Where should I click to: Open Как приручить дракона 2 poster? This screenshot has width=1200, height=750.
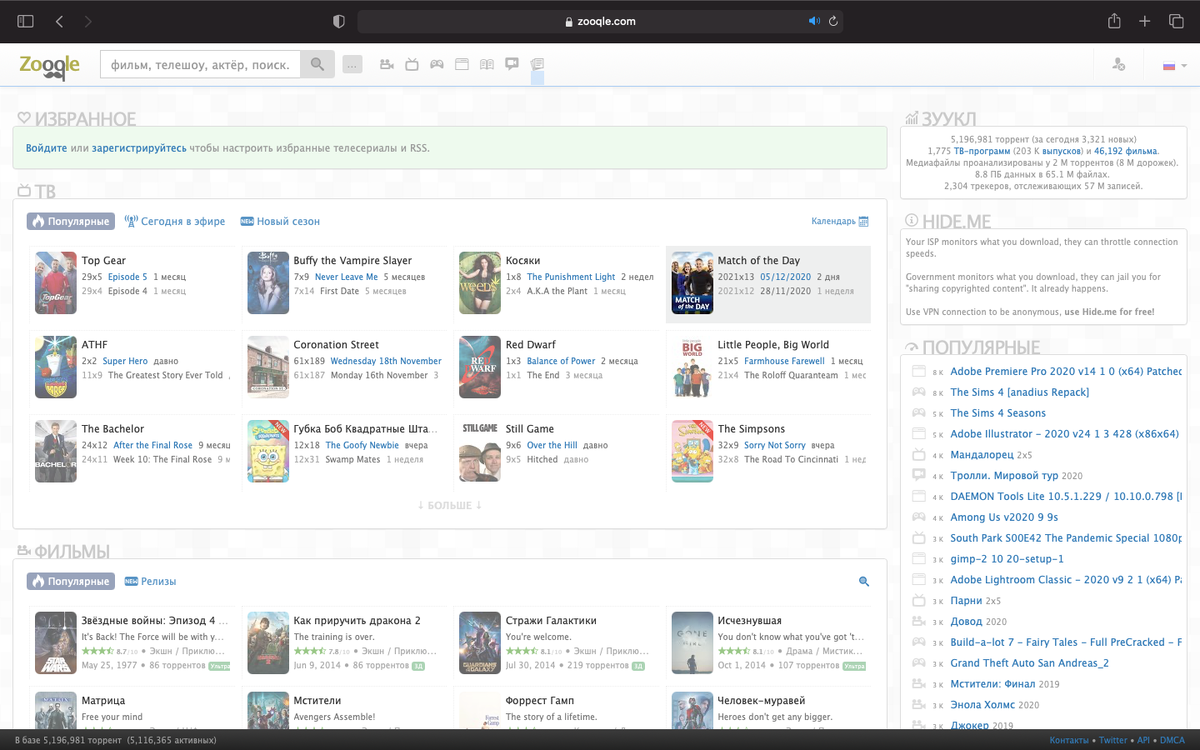268,643
